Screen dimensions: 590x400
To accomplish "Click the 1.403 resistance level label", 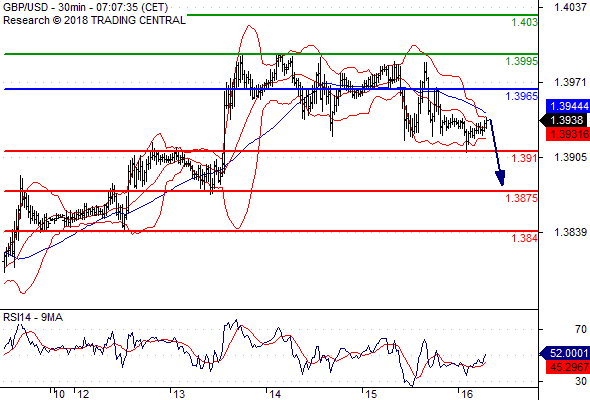I will 525,22.
